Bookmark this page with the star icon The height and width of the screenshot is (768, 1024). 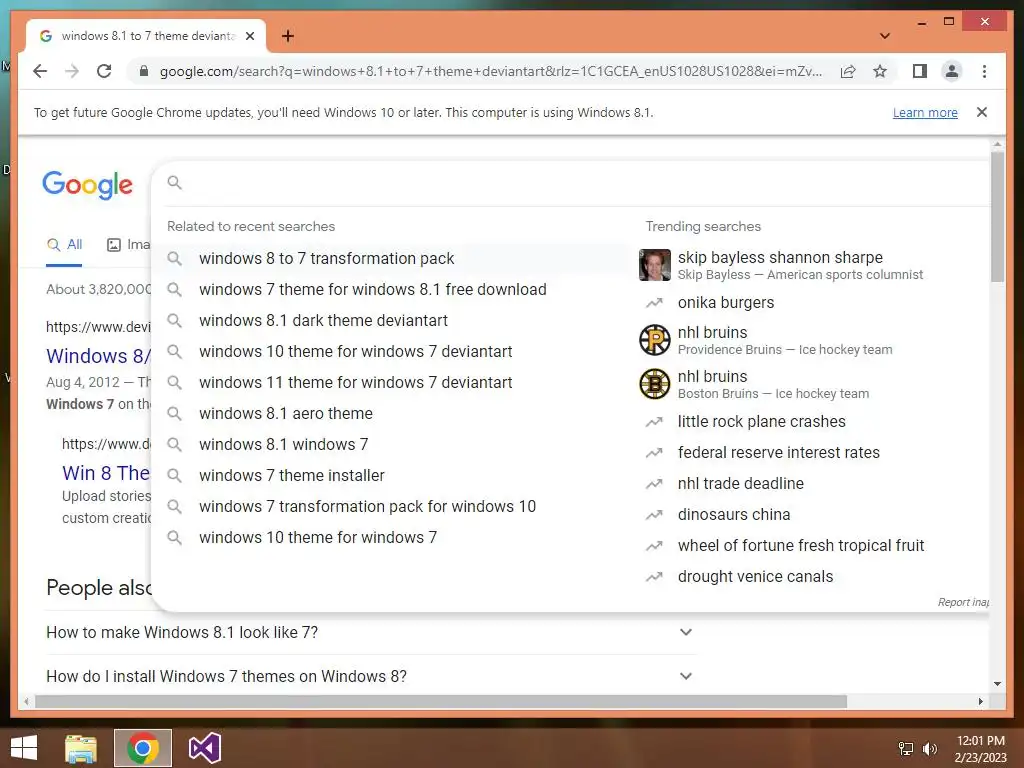click(x=880, y=71)
